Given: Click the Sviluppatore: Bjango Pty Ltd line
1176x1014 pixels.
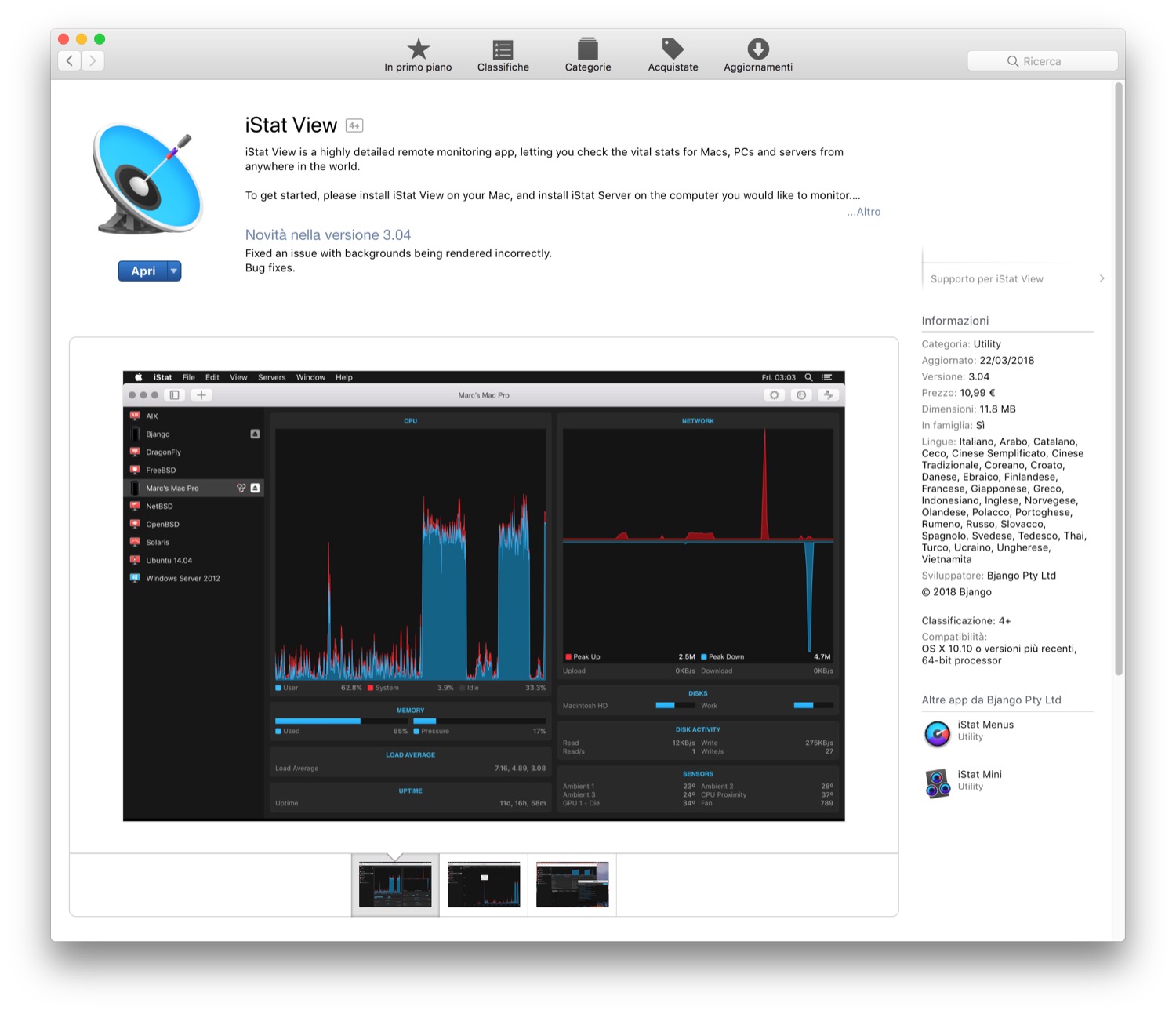Looking at the screenshot, I should 989,576.
